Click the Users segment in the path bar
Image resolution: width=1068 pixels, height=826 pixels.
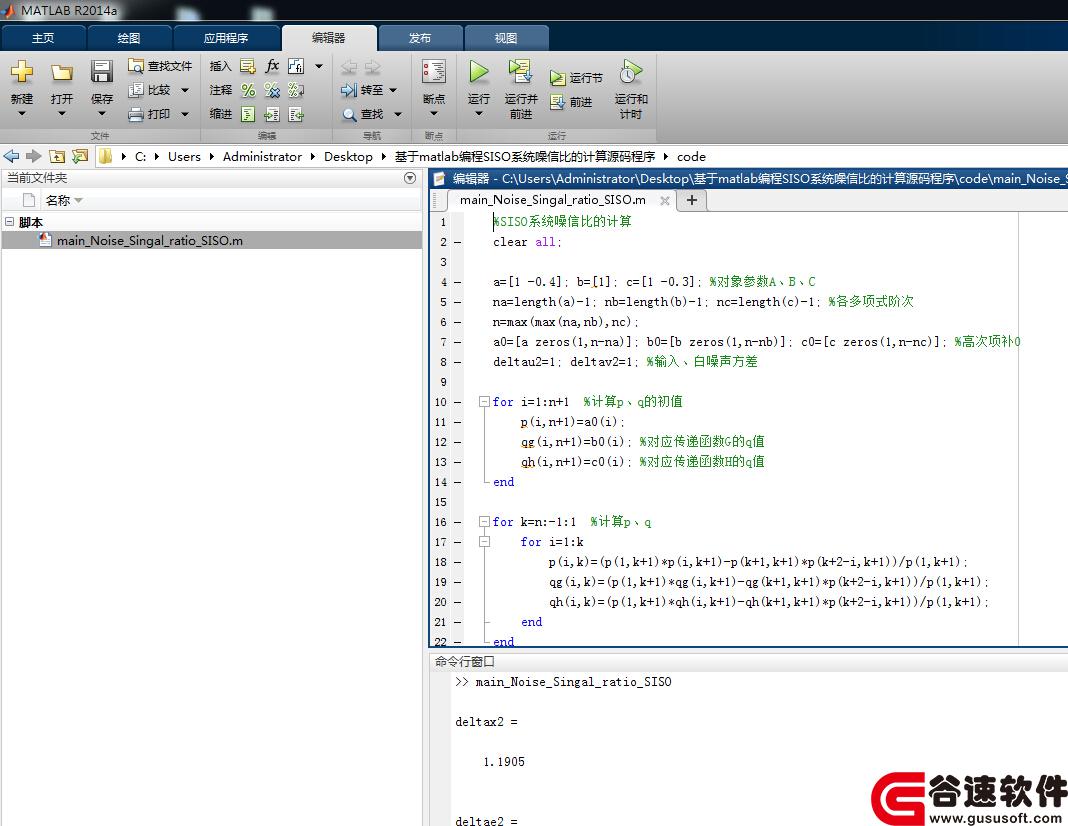[x=184, y=157]
